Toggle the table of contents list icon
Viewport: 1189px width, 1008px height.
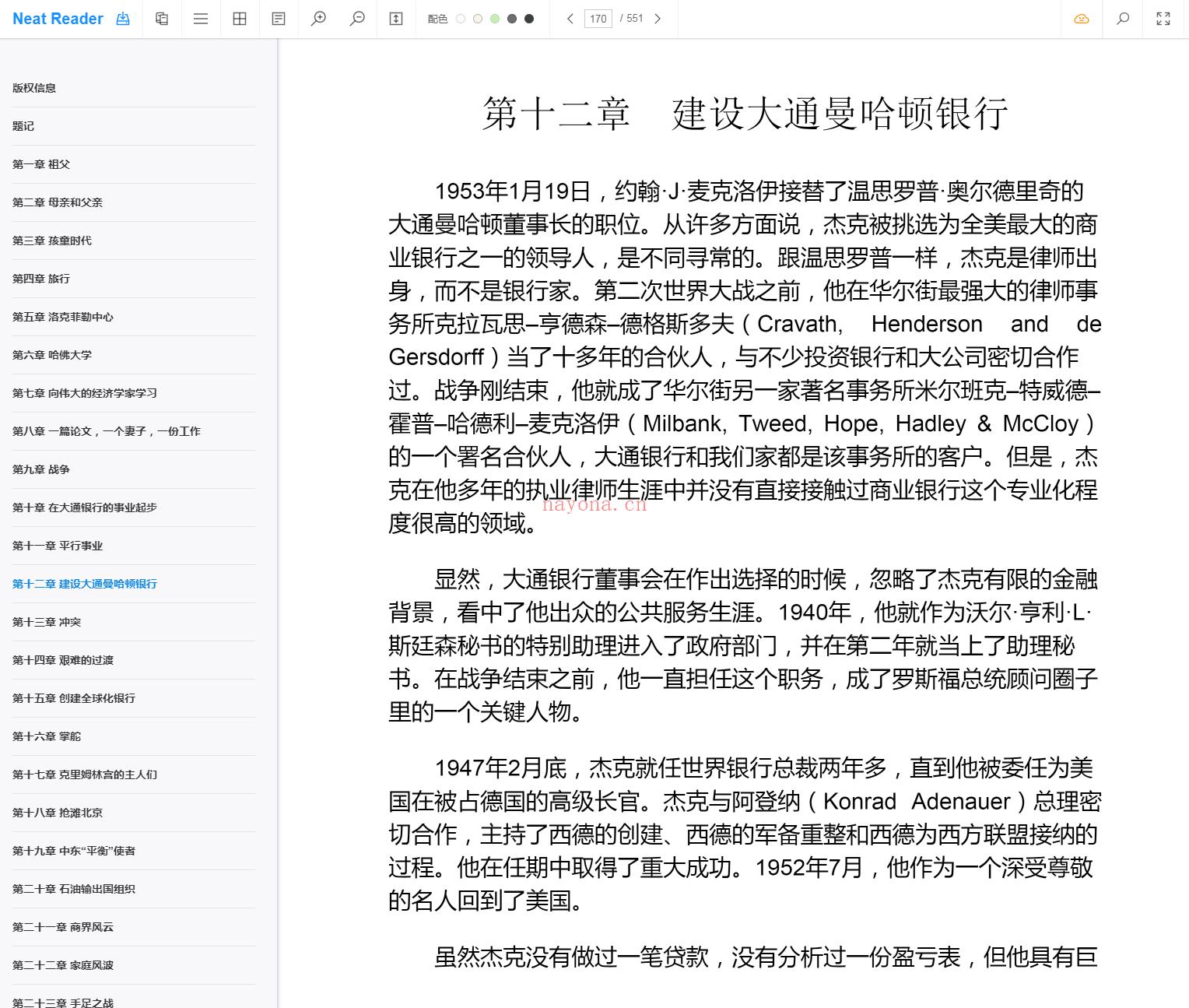point(201,19)
